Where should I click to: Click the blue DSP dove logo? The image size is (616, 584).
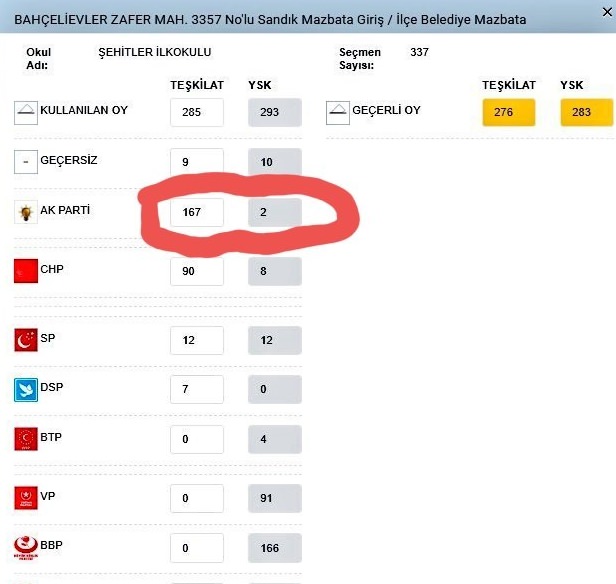[x=25, y=389]
